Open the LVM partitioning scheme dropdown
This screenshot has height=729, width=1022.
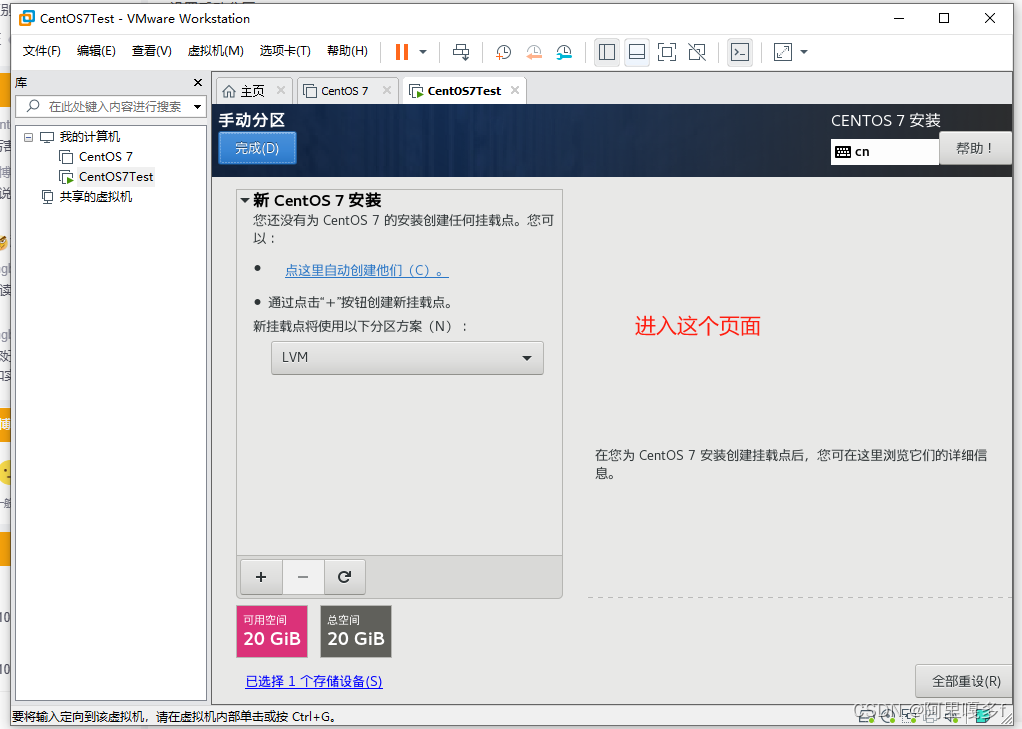pyautogui.click(x=407, y=357)
